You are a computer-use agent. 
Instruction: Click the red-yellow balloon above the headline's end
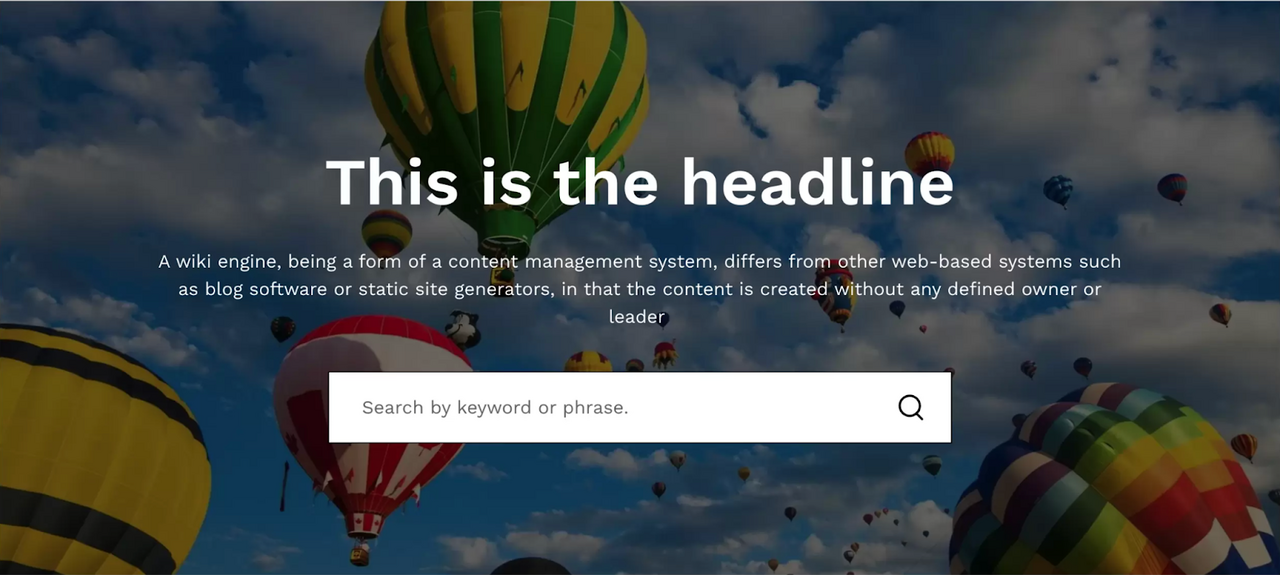click(x=930, y=153)
